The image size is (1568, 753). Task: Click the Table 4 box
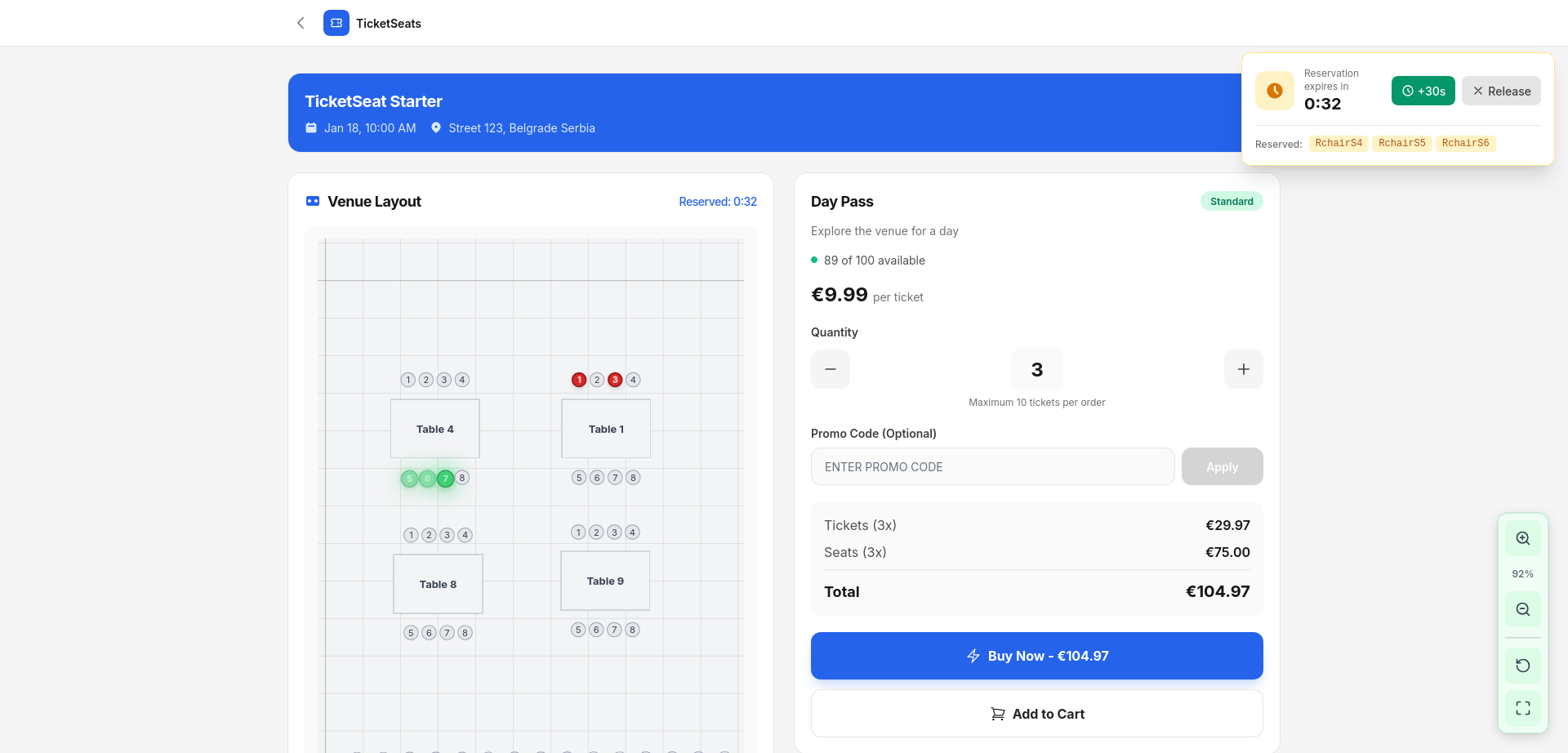tap(435, 429)
